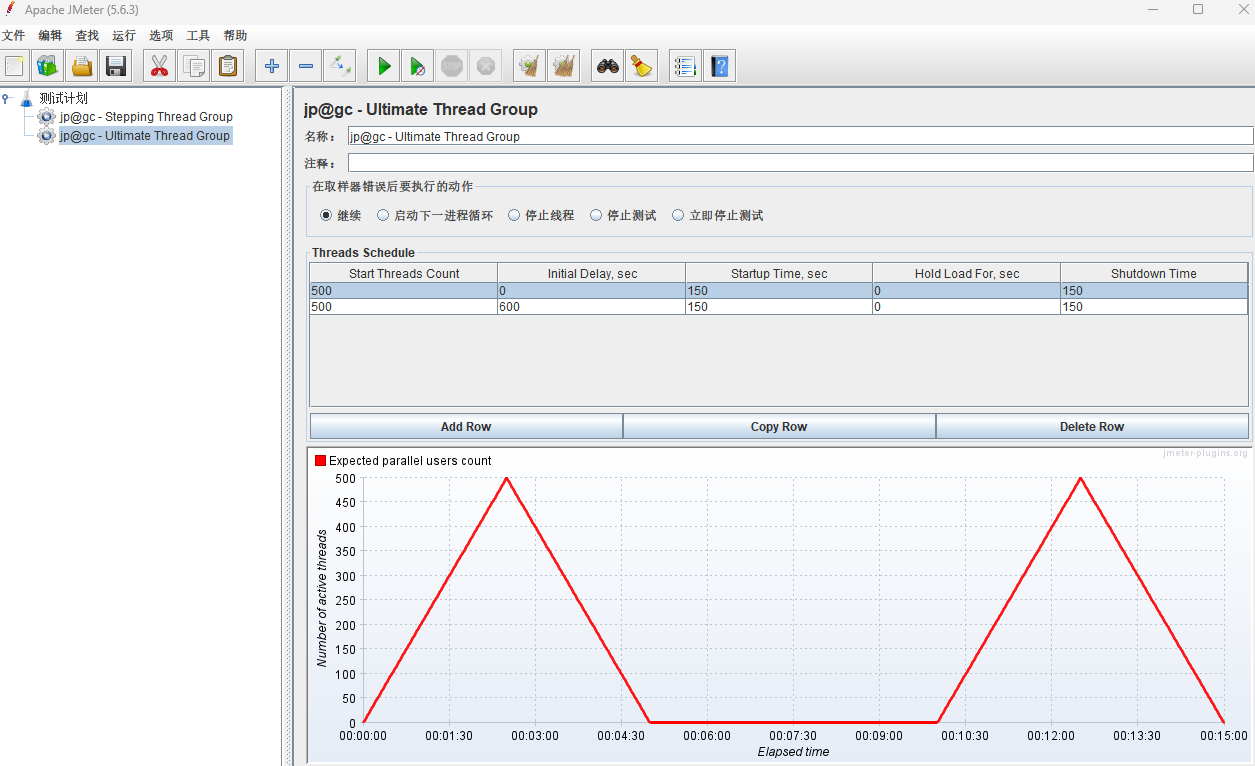Click second row Start Threads Count cell

pos(403,307)
